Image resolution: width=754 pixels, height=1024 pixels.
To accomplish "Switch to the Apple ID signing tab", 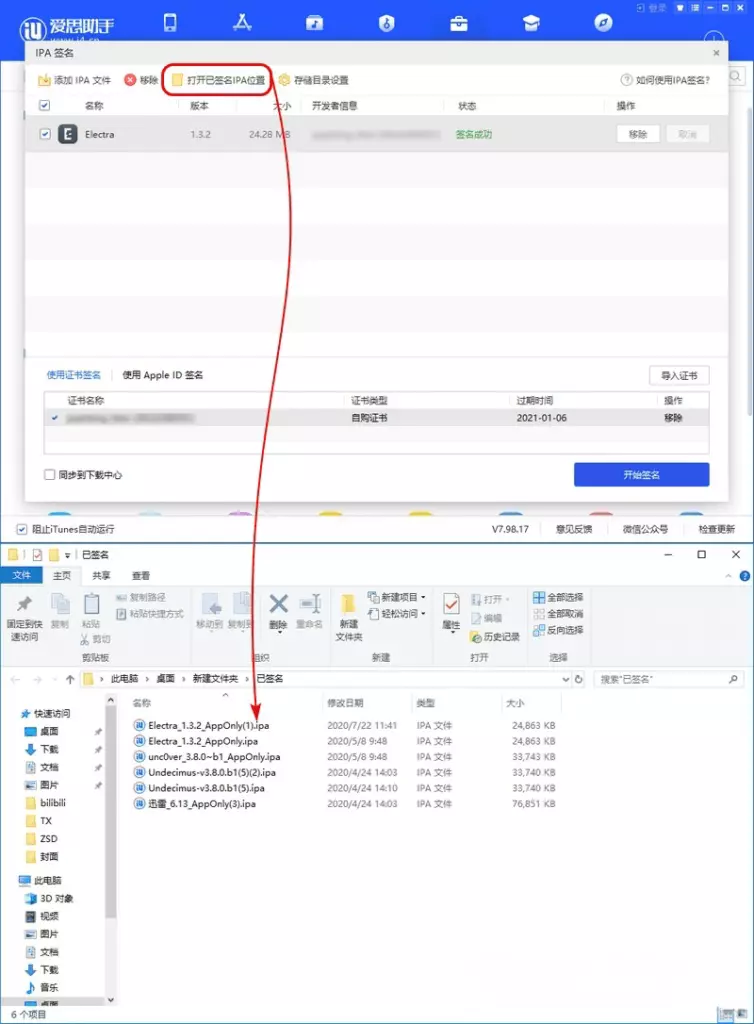I will (x=163, y=375).
